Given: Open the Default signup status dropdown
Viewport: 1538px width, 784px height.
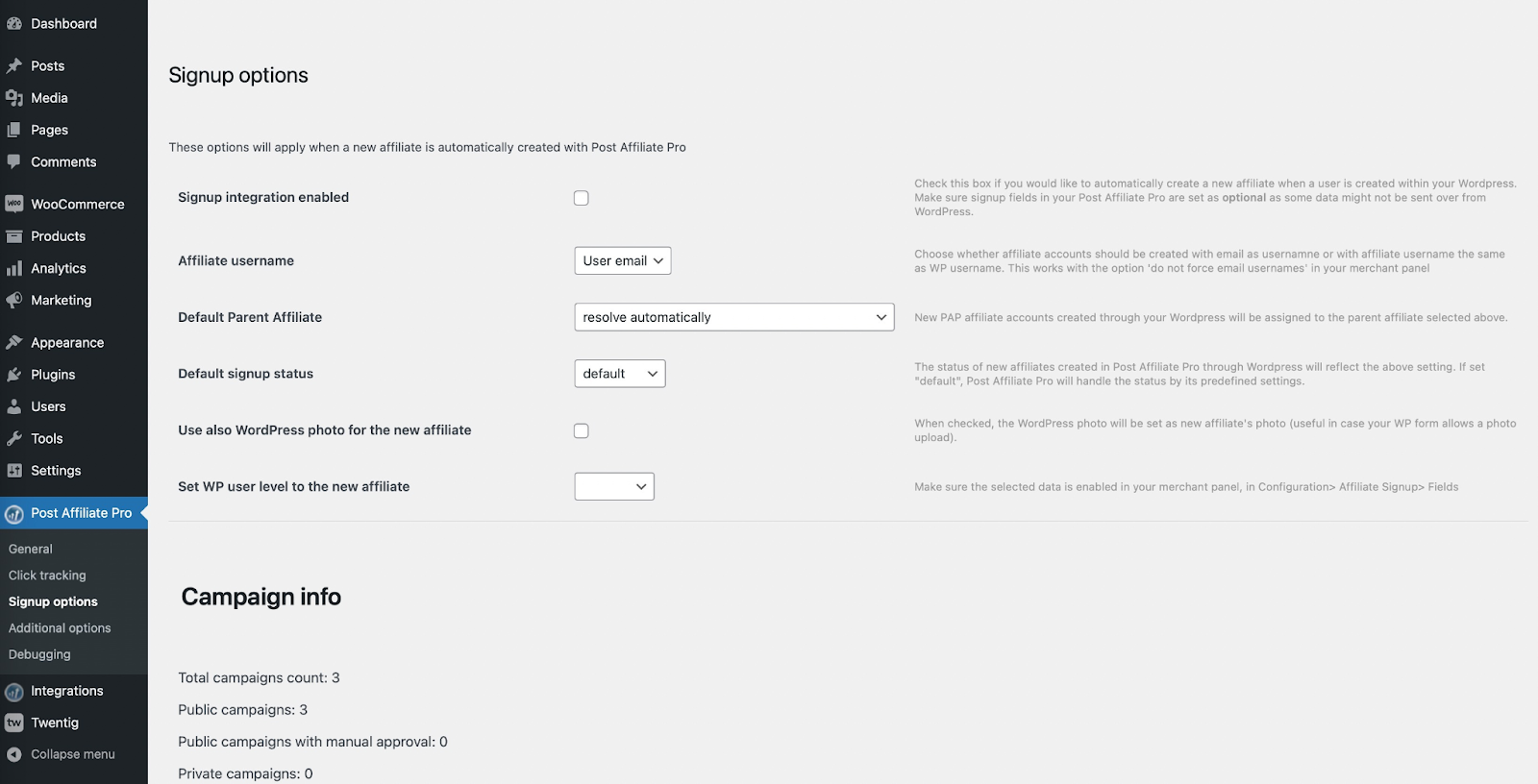Looking at the screenshot, I should pyautogui.click(x=619, y=373).
